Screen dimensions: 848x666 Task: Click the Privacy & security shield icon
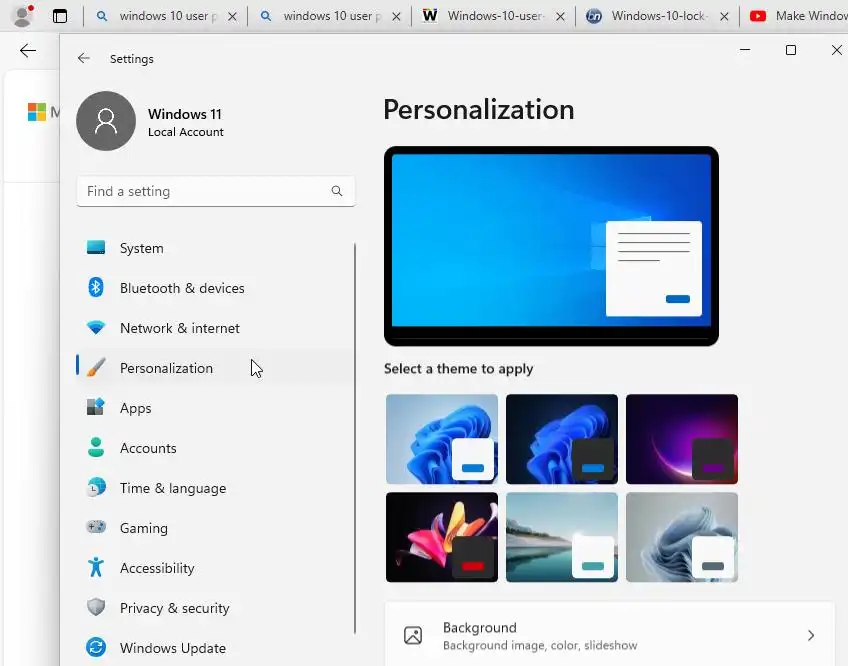coord(96,607)
